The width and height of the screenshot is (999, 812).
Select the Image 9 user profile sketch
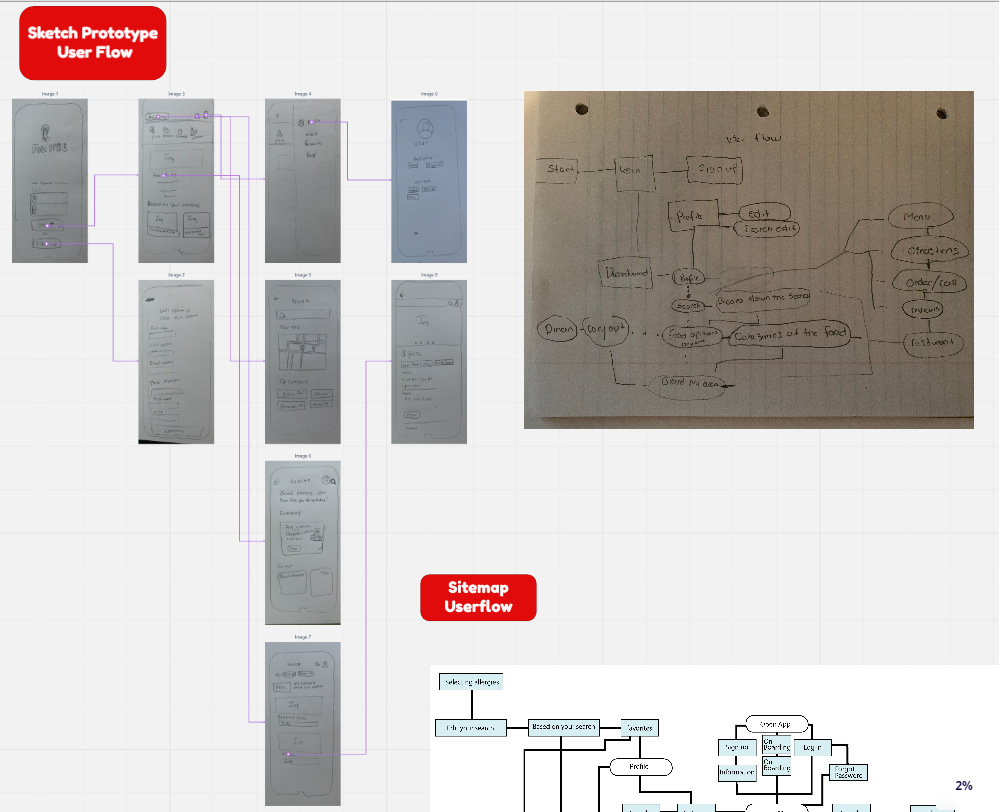coord(429,181)
